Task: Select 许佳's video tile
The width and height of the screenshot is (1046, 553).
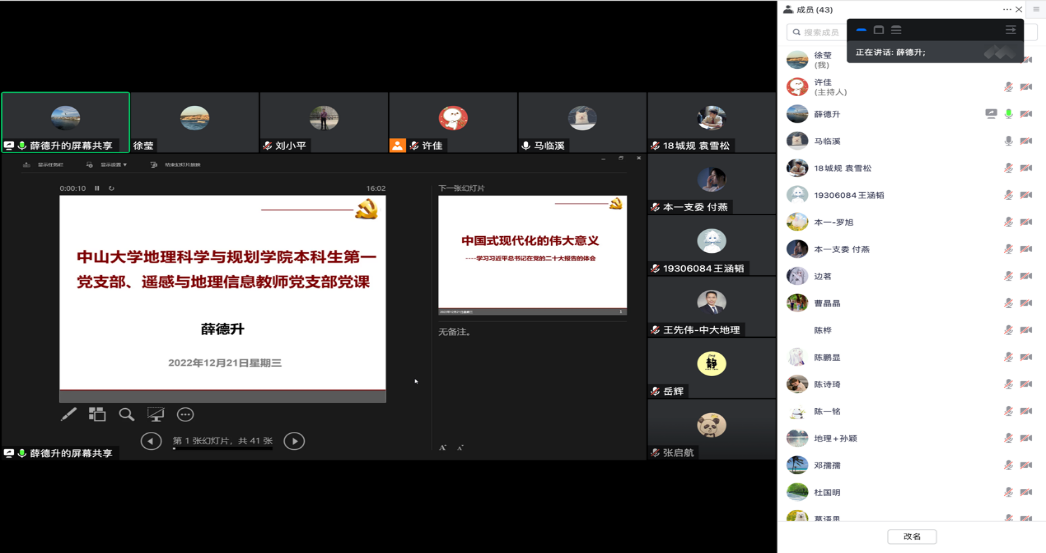Action: coord(453,122)
